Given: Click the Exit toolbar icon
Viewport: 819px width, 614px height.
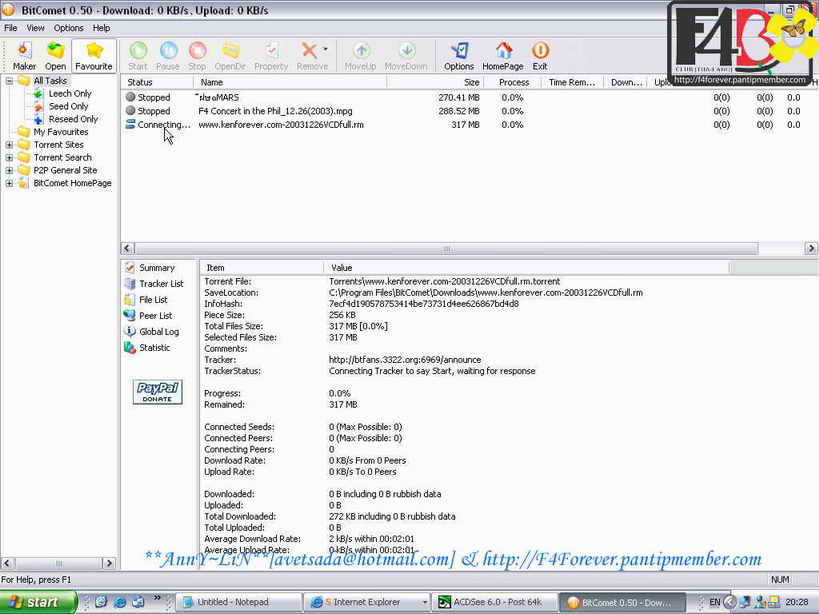Looking at the screenshot, I should [540, 56].
